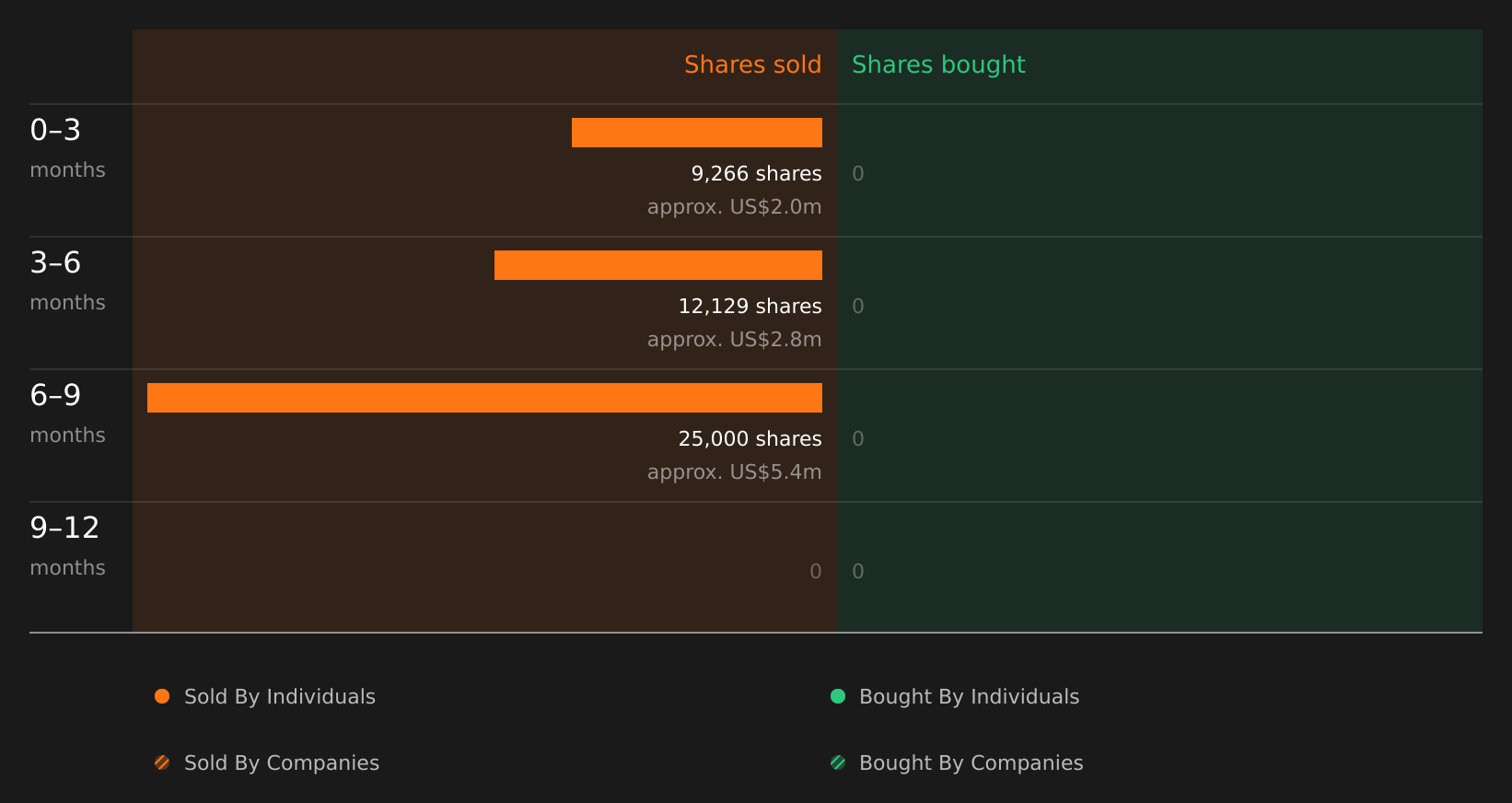Click the 9–12 months row label
The image size is (1512, 803).
click(67, 546)
